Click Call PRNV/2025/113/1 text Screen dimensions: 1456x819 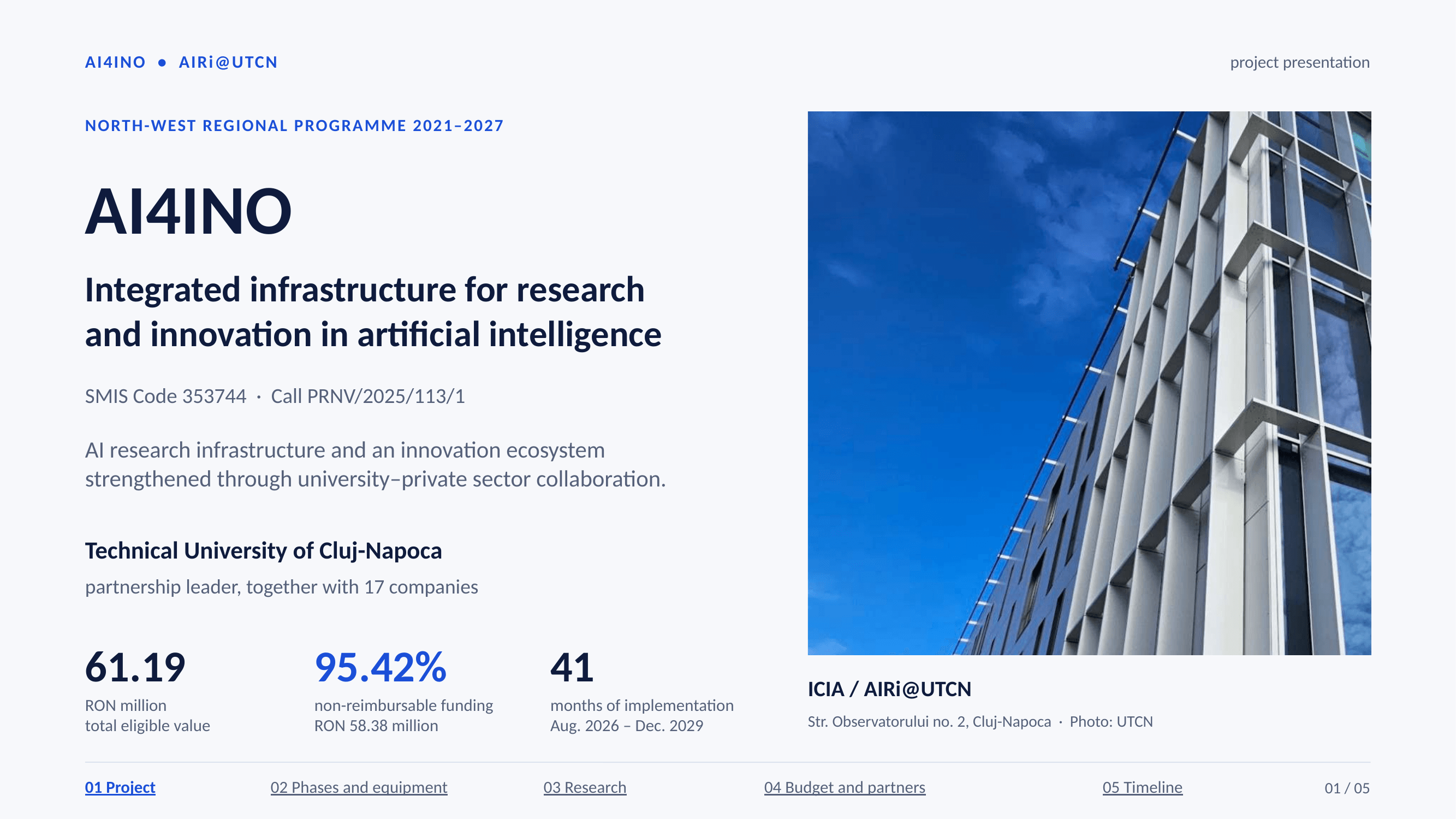pos(368,396)
